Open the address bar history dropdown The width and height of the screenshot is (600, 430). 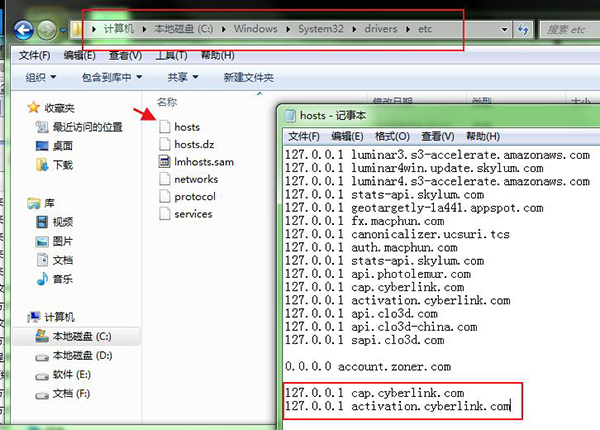tap(504, 29)
